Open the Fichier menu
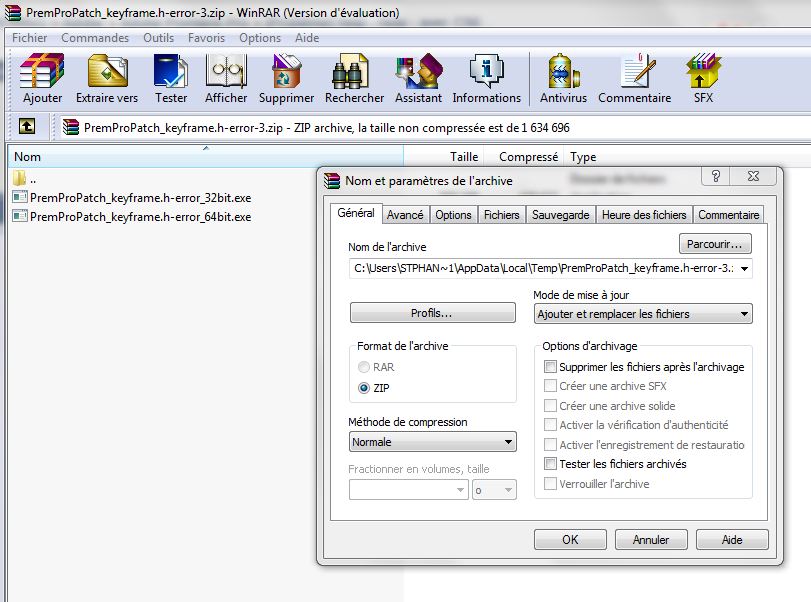 [29, 38]
